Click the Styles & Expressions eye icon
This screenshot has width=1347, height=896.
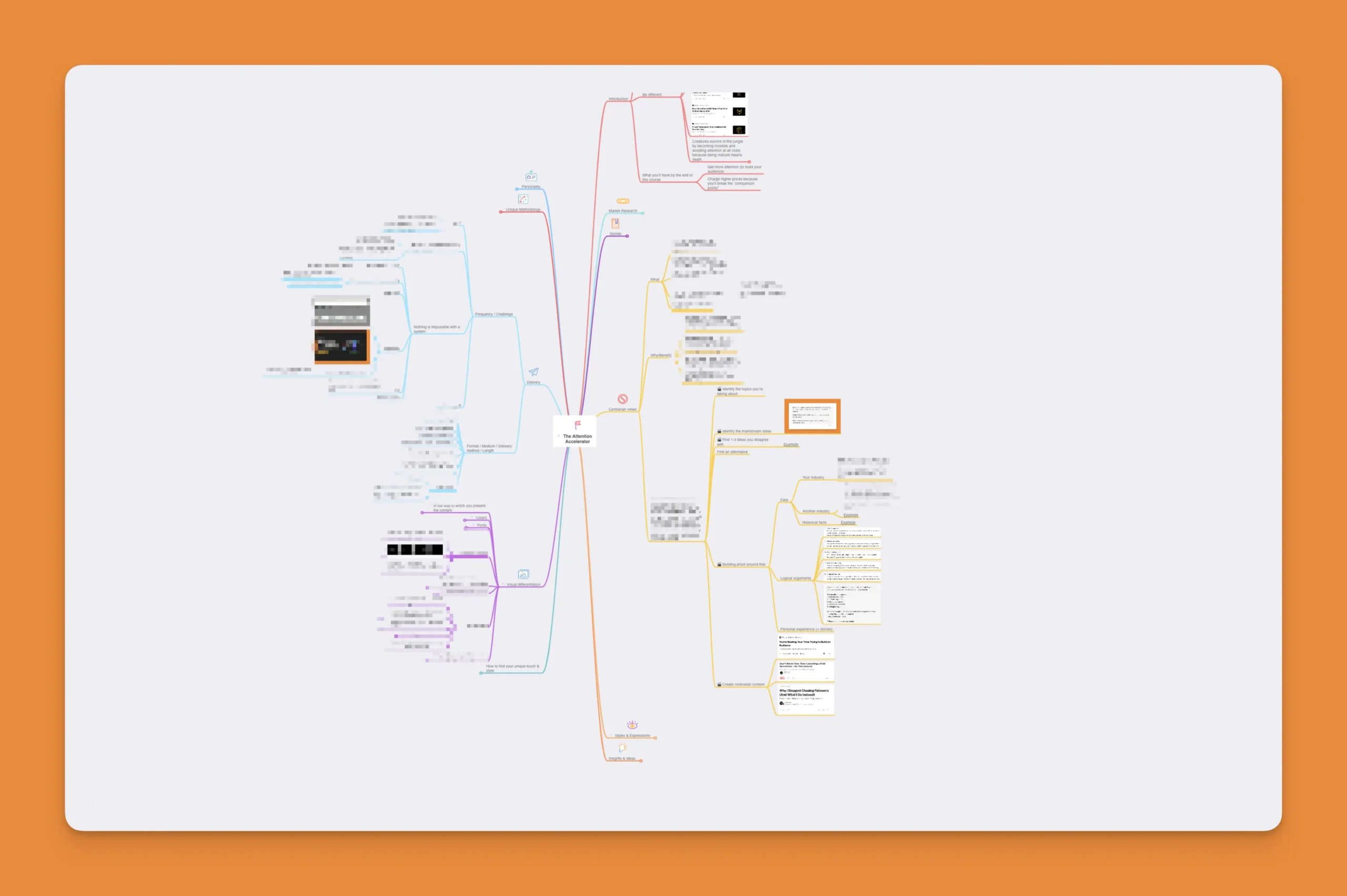tap(632, 725)
